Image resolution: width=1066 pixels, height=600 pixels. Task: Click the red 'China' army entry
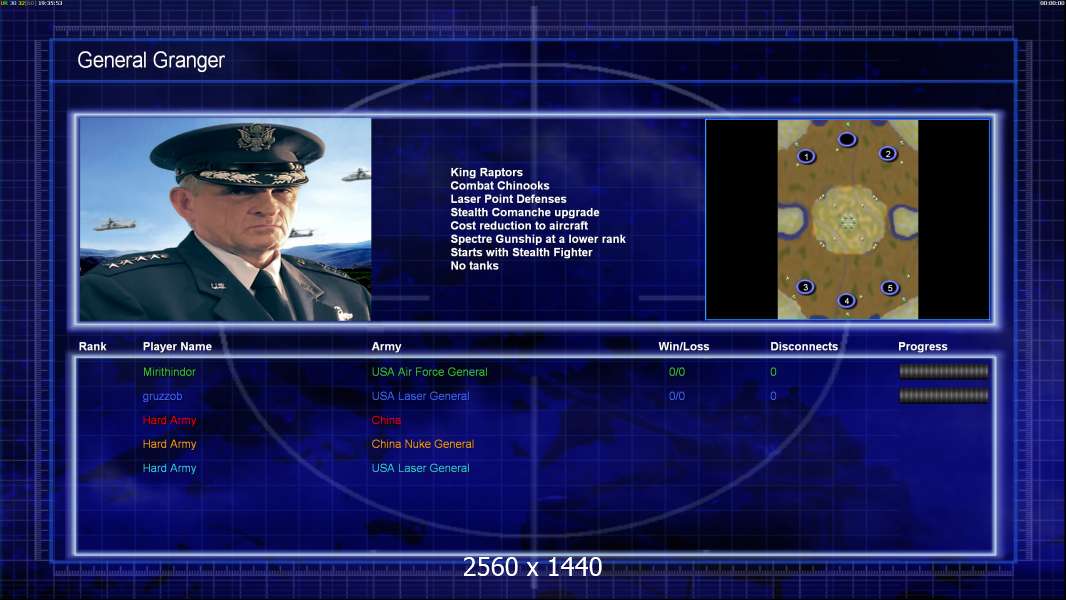(386, 420)
